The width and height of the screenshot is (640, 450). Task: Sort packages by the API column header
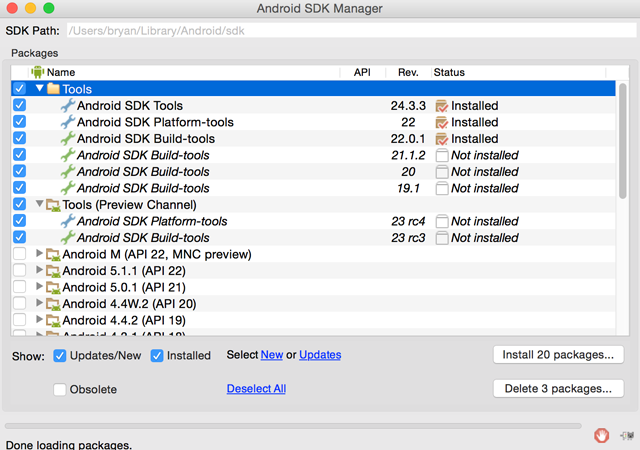(x=361, y=72)
